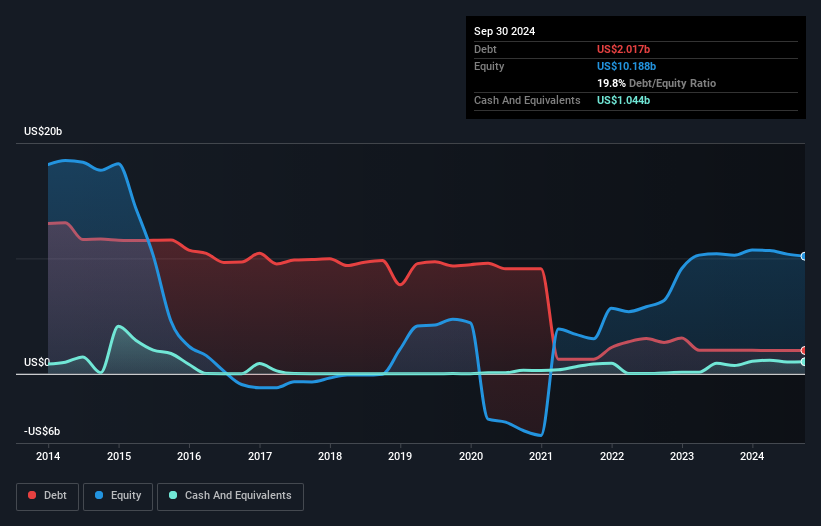Viewport: 821px width, 526px height.
Task: Click the 19.8% Debt/Equity Ratio text
Action: pyautogui.click(x=656, y=83)
